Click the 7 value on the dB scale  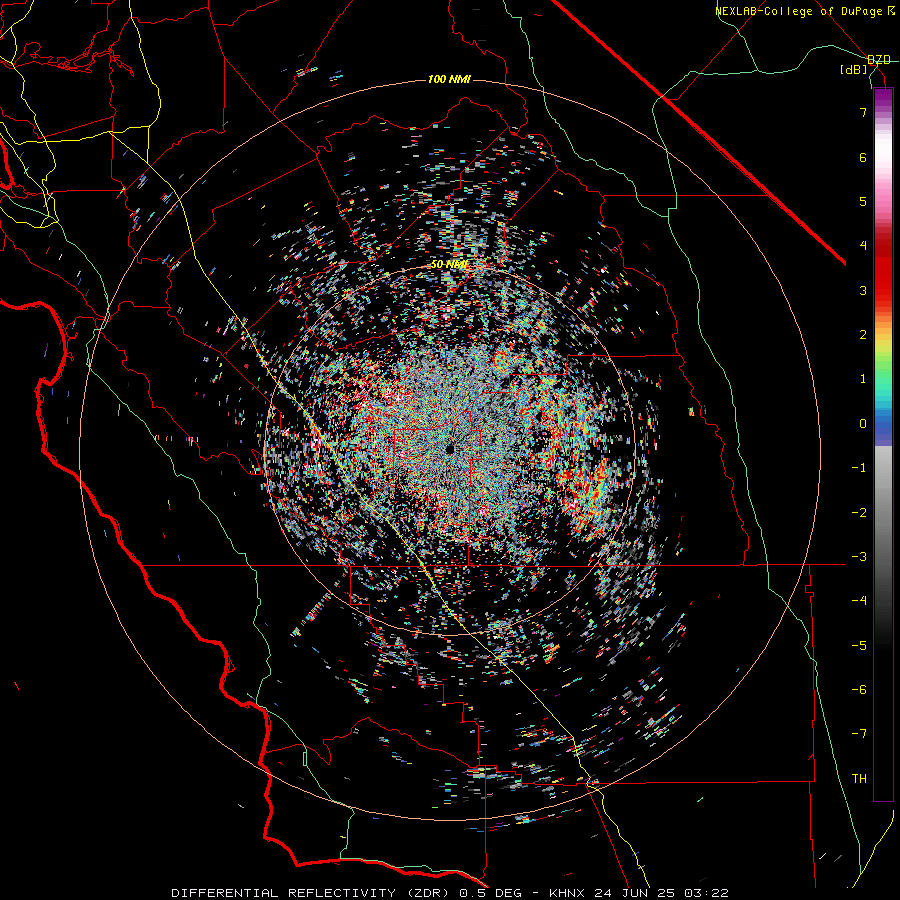[863, 112]
